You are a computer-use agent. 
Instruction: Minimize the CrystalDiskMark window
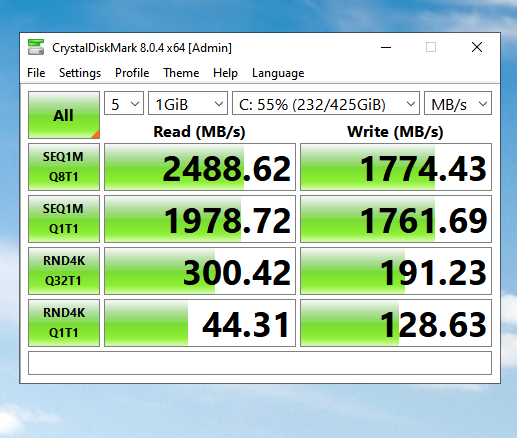point(386,47)
